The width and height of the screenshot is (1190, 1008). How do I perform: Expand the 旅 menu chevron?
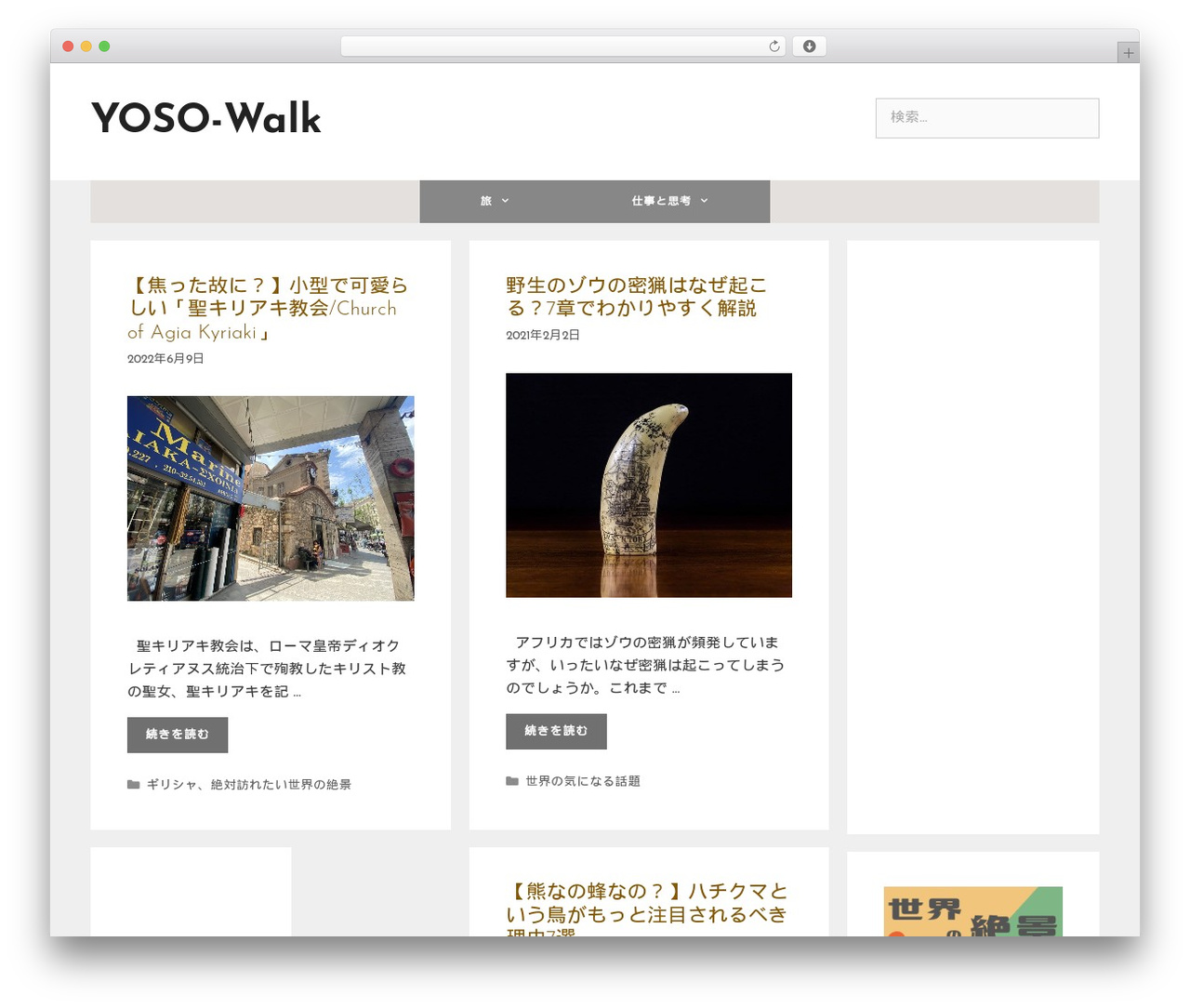(x=506, y=201)
